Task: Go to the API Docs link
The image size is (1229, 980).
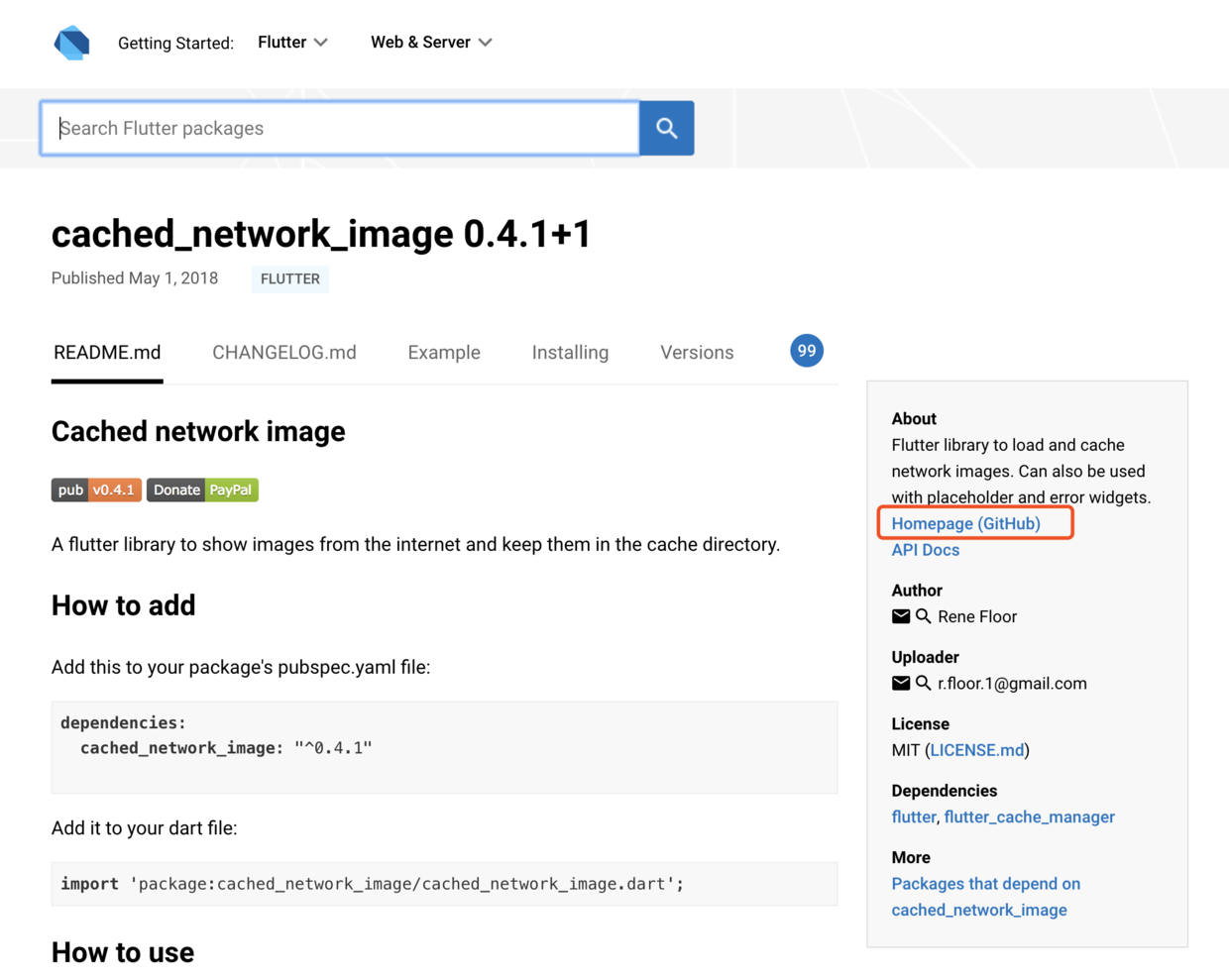Action: (925, 550)
